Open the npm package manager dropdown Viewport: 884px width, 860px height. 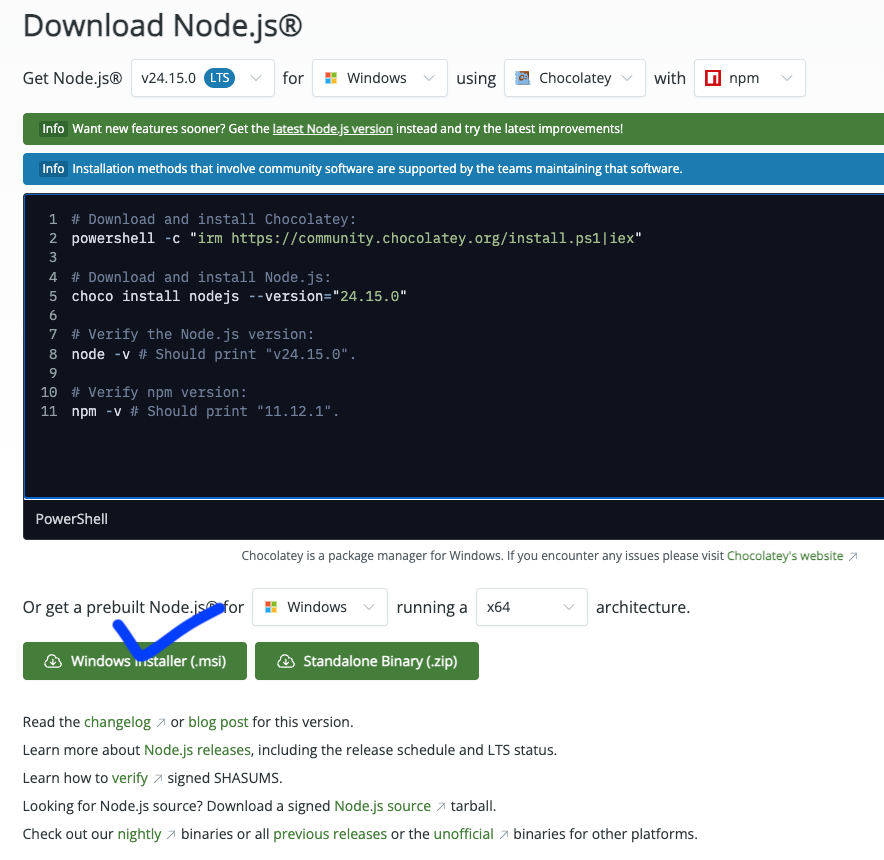[x=749, y=78]
